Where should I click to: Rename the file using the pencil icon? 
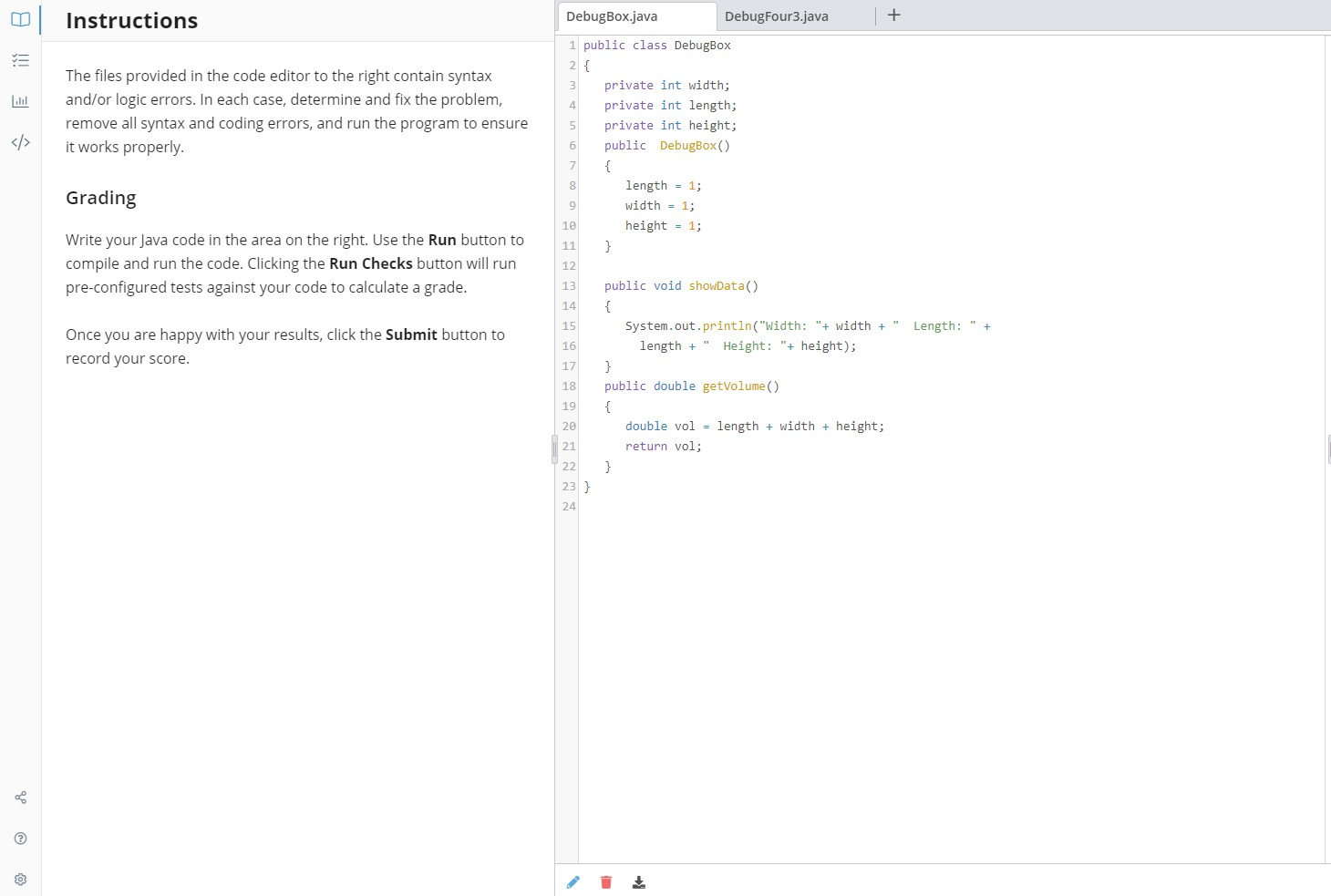[573, 881]
